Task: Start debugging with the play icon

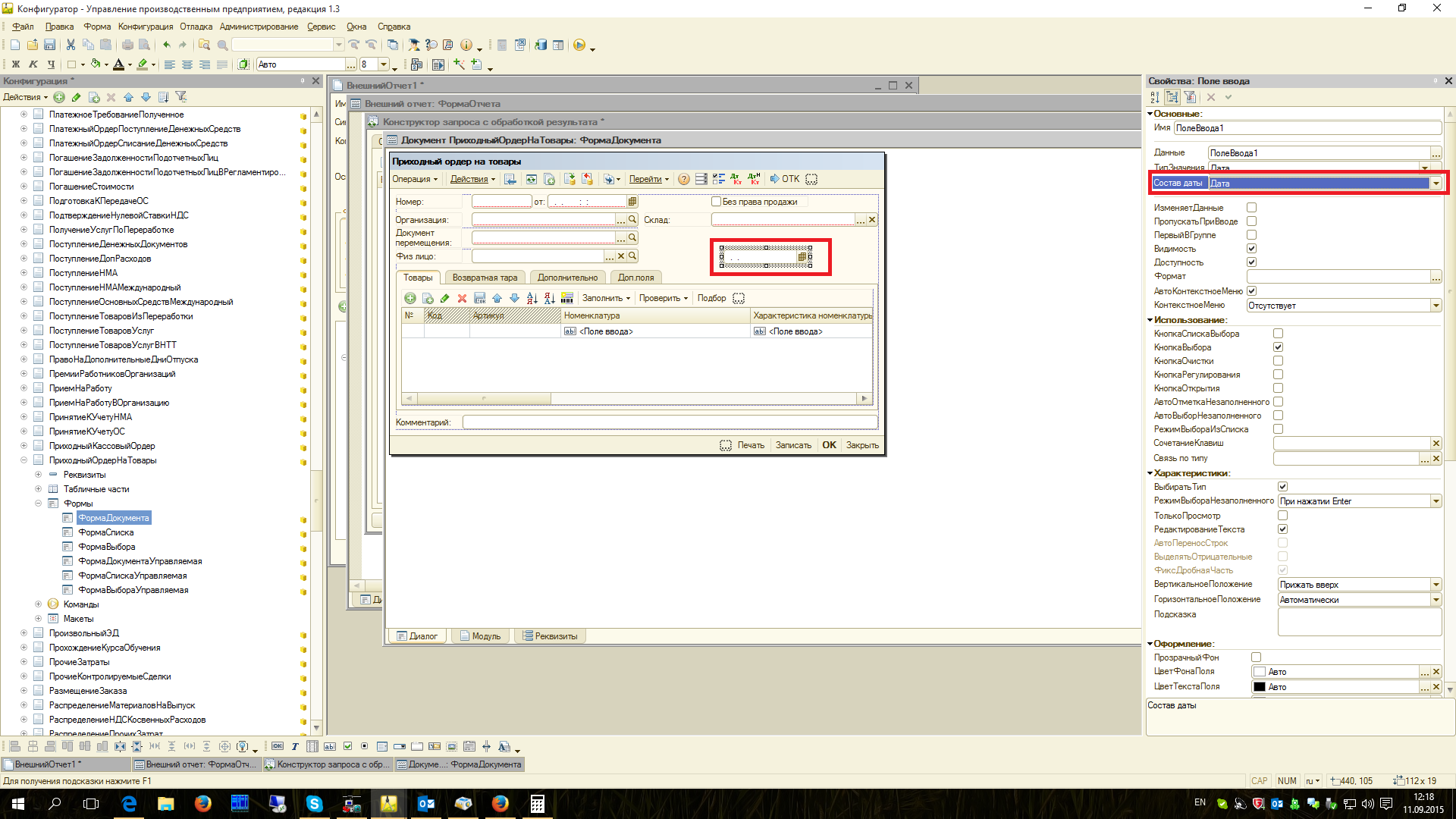Action: point(579,45)
